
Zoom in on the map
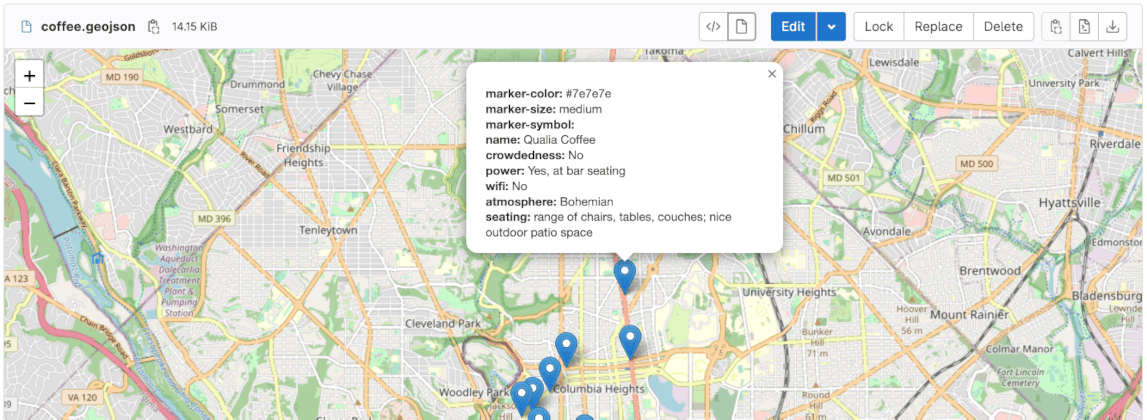click(29, 76)
